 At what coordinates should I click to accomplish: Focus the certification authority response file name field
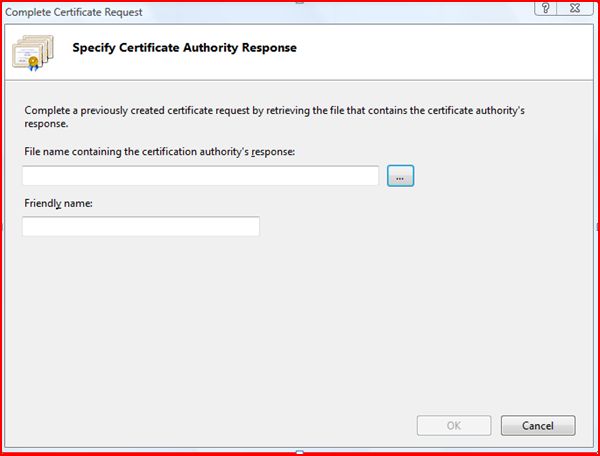click(201, 176)
